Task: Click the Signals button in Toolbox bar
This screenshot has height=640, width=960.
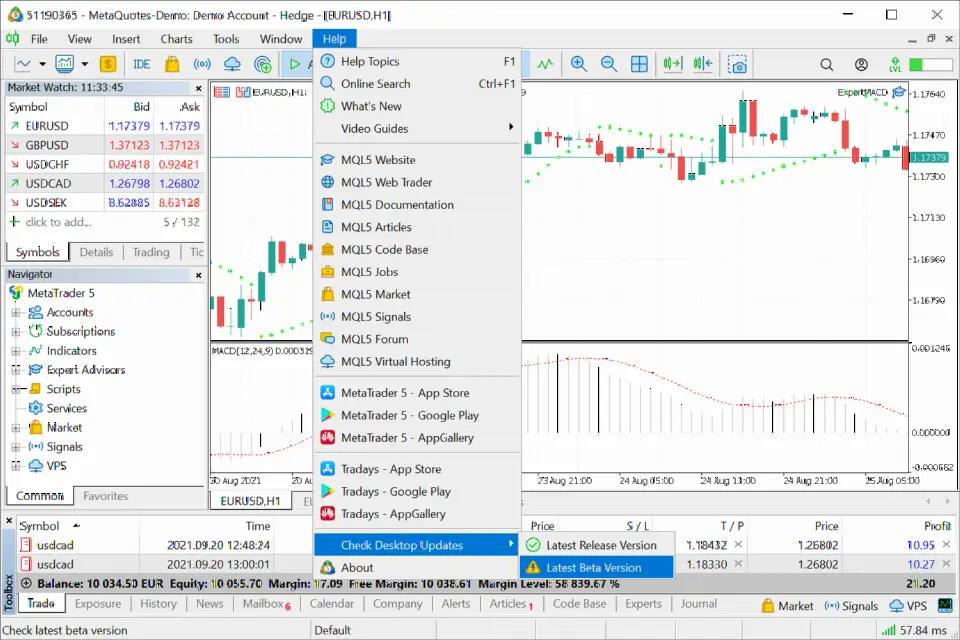Action: (x=851, y=606)
